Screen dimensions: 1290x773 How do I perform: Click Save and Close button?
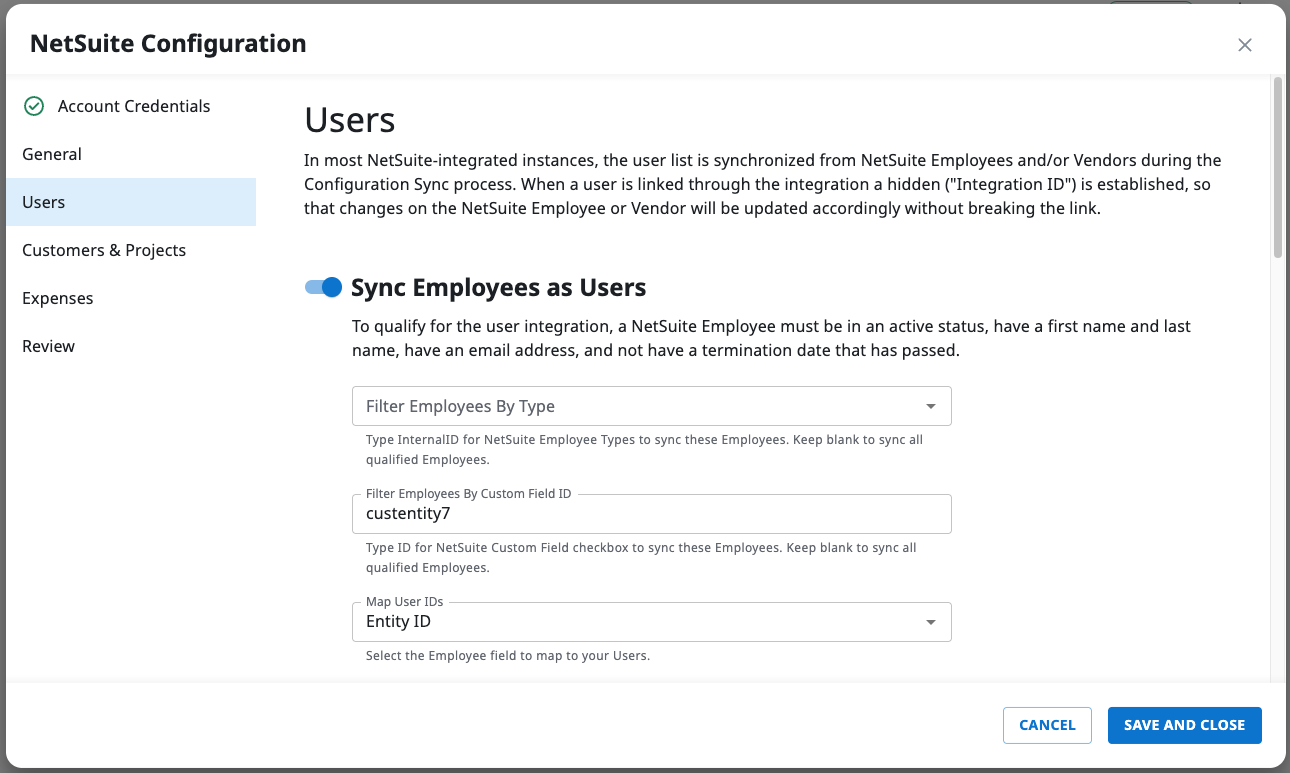[1185, 725]
